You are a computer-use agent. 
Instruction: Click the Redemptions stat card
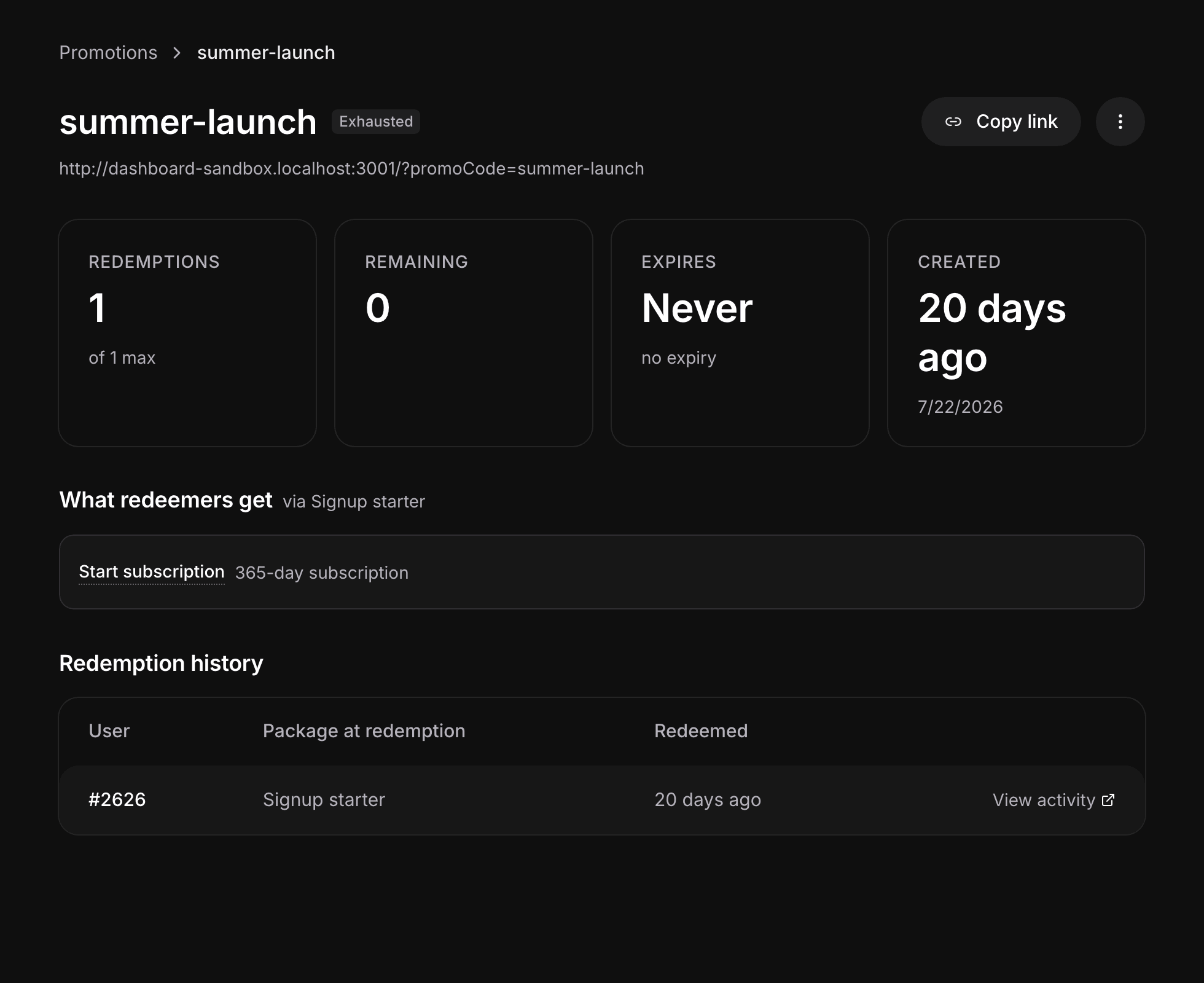click(x=187, y=333)
